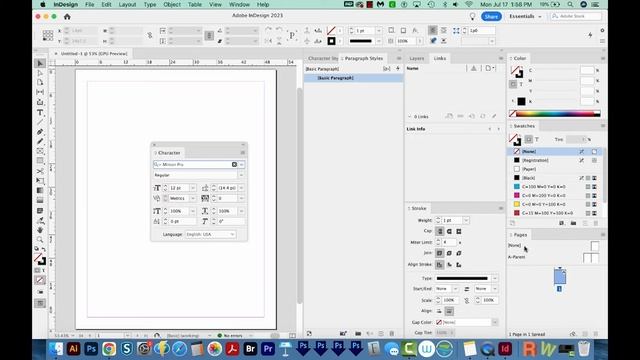Select the Line tool

pos(40,122)
